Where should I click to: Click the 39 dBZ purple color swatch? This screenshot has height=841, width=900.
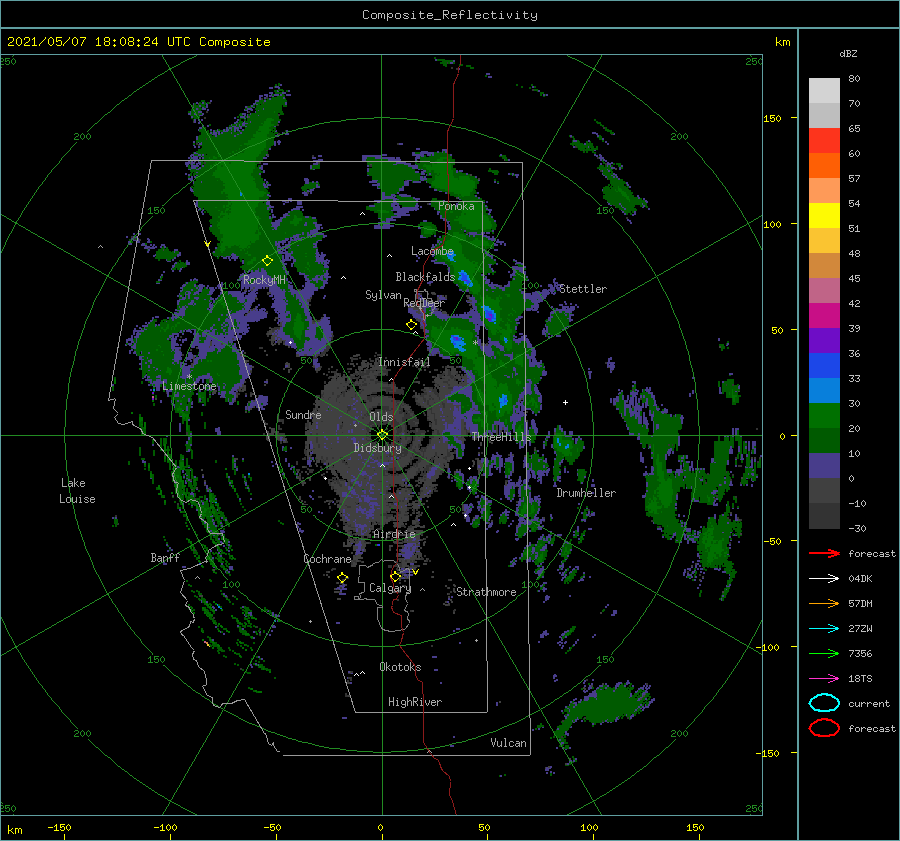[x=824, y=340]
